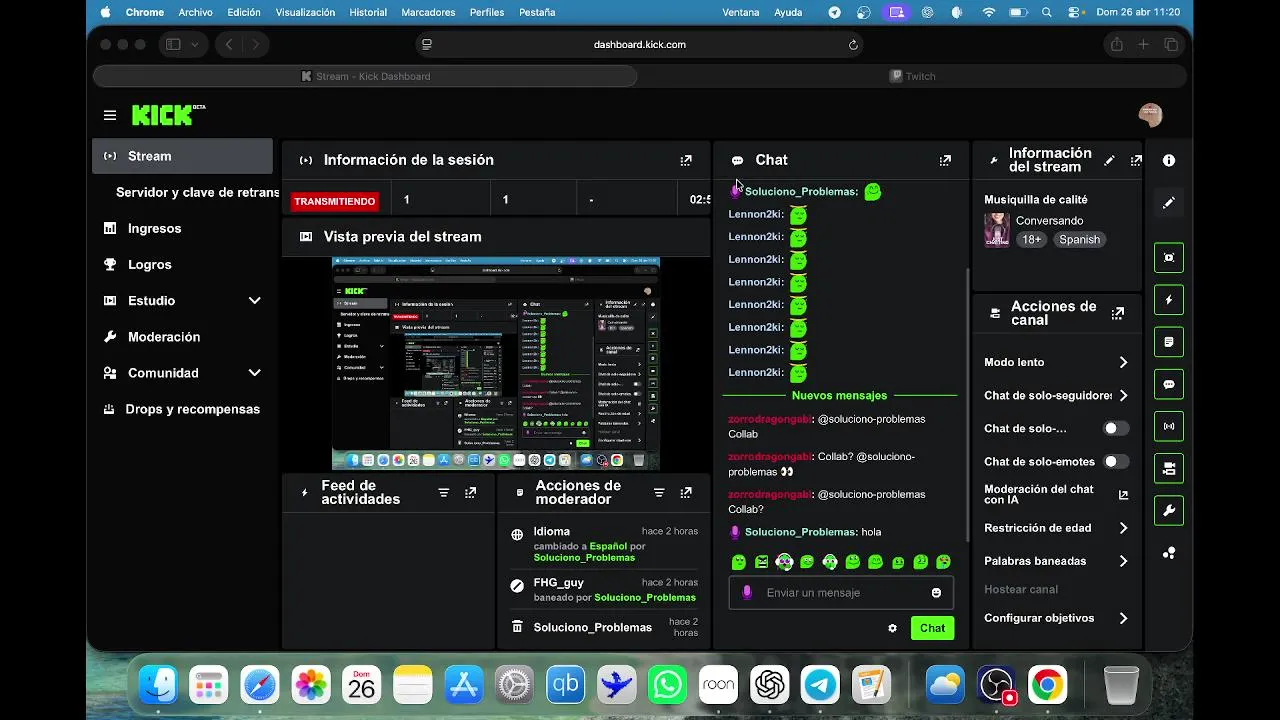Toggle the channel actions icon in the right sidebar
Viewport: 1280px width, 720px height.
point(1169,468)
